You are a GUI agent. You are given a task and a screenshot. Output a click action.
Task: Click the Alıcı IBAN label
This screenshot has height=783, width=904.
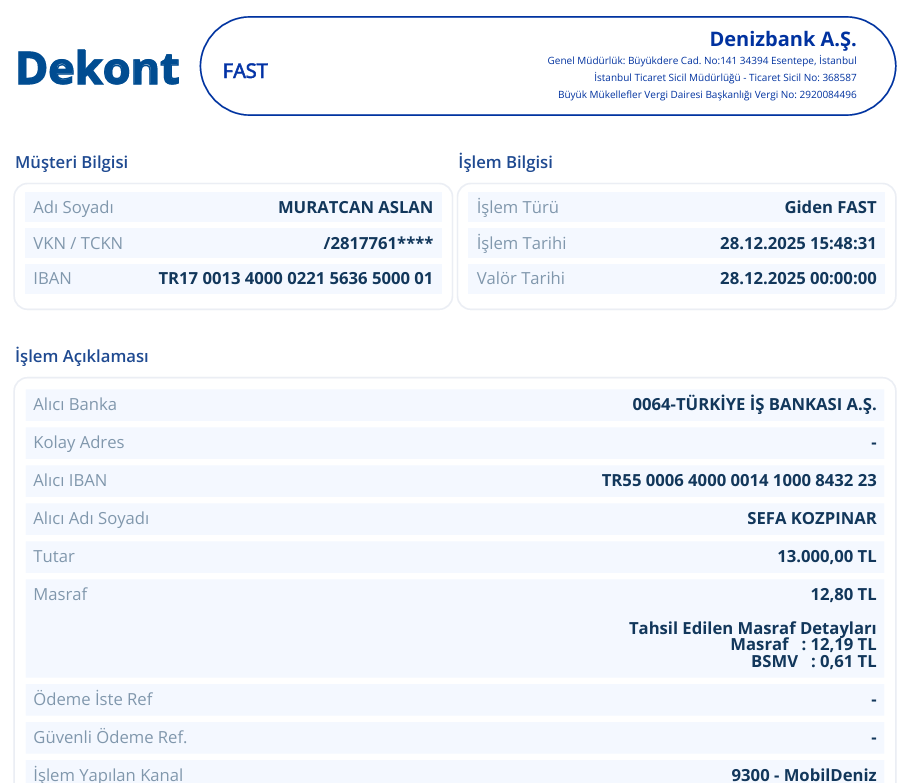pyautogui.click(x=70, y=480)
